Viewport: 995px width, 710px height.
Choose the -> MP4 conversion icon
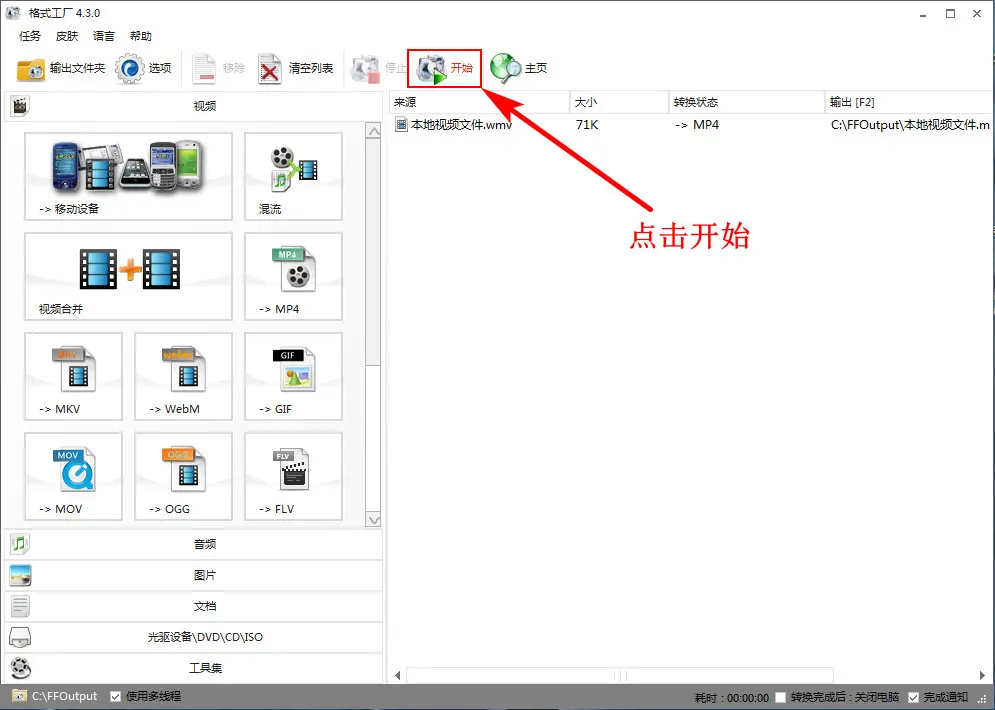pyautogui.click(x=293, y=276)
